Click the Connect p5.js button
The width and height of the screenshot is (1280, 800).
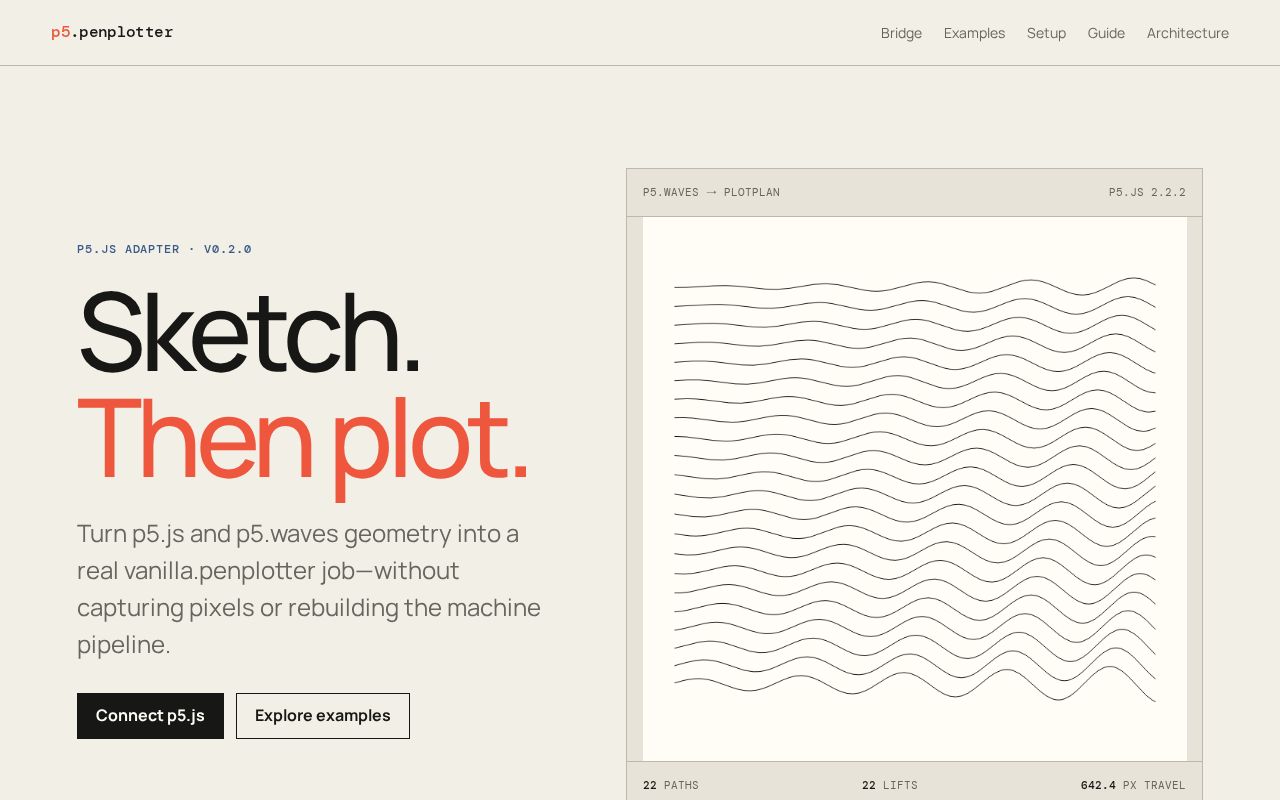point(150,716)
